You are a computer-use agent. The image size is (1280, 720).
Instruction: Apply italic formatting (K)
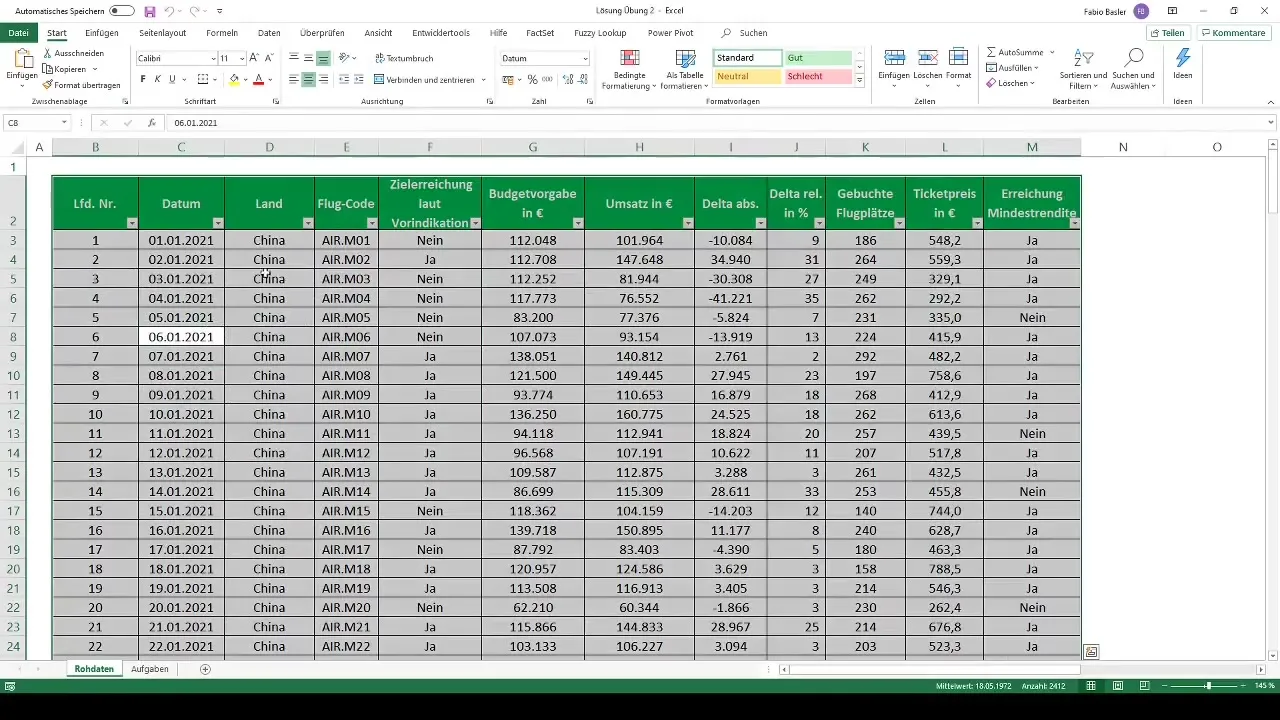(157, 79)
